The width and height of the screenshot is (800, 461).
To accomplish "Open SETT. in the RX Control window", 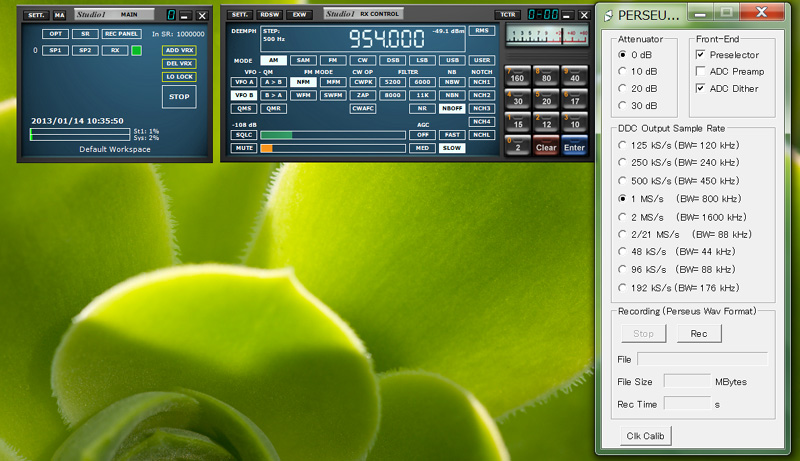I will (240, 15).
